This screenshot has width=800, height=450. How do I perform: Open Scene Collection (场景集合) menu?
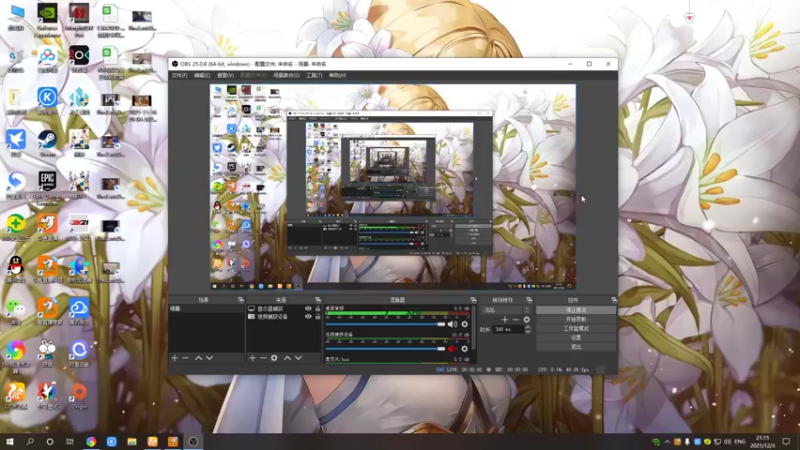[x=286, y=75]
